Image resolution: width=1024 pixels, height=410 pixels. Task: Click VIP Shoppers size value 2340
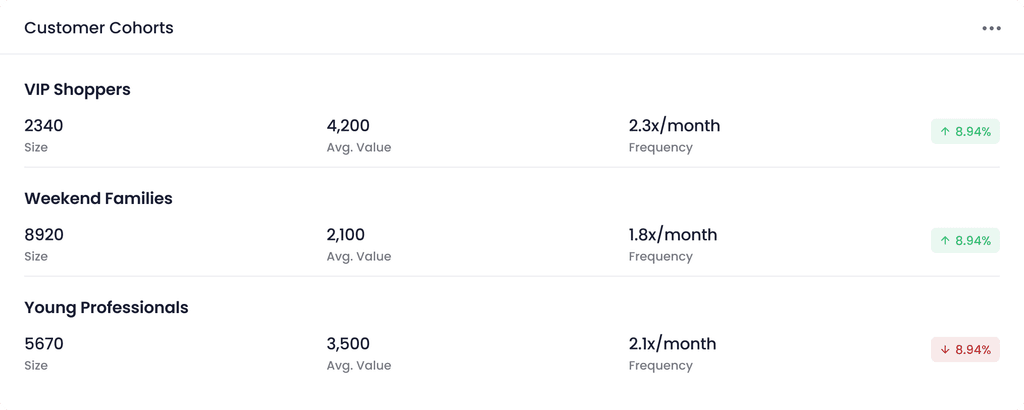click(44, 126)
